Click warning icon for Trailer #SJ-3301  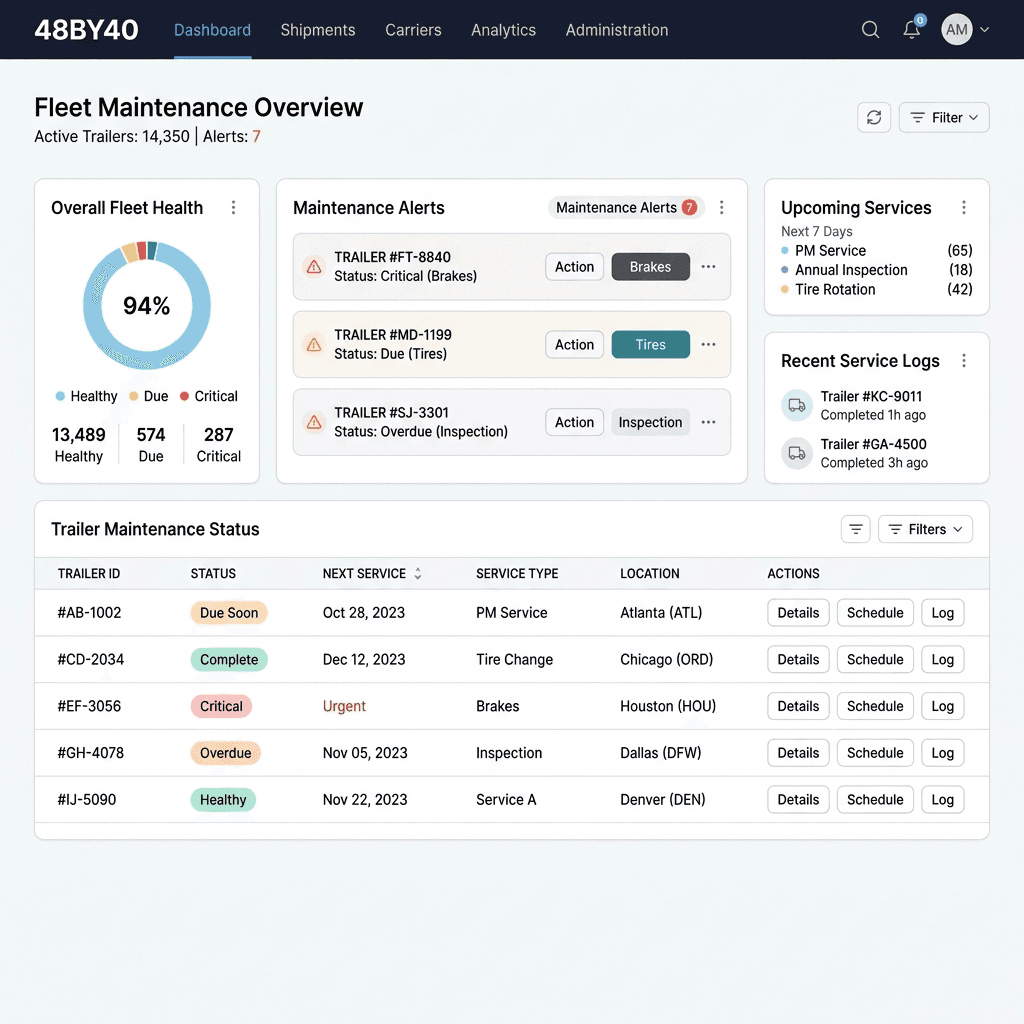[314, 422]
